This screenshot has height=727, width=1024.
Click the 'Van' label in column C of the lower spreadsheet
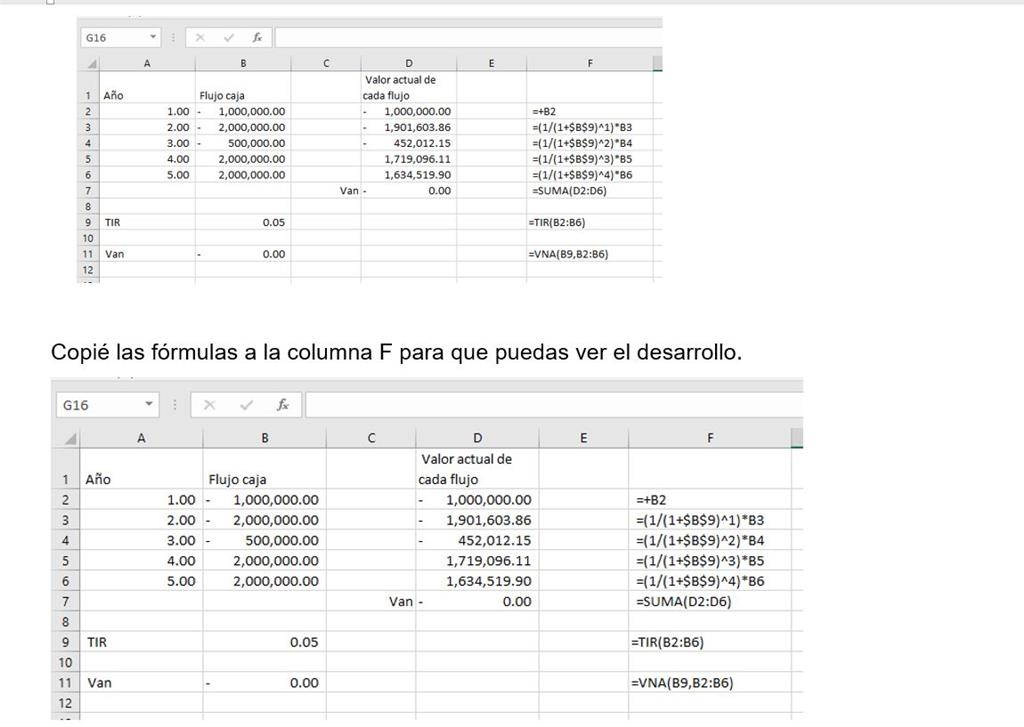coord(400,602)
